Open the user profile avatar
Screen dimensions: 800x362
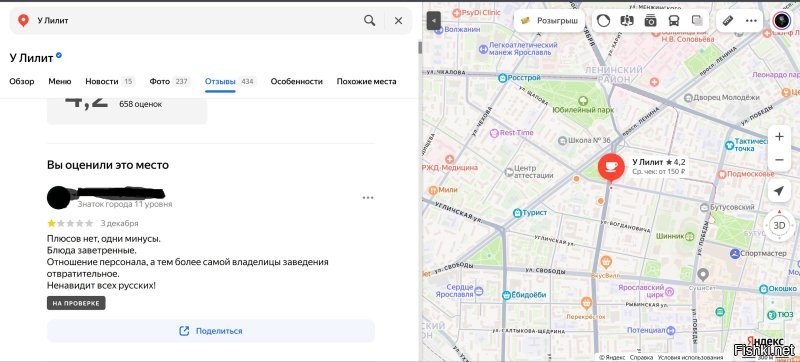pos(781,20)
